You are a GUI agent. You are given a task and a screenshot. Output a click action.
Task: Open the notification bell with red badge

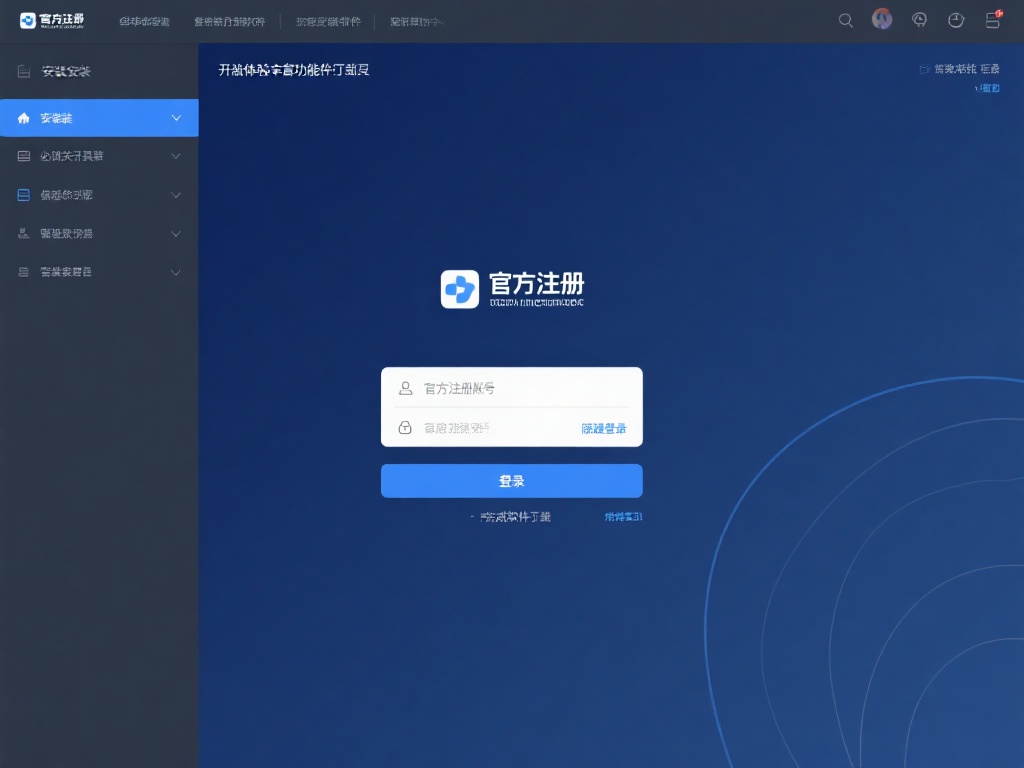tap(993, 20)
